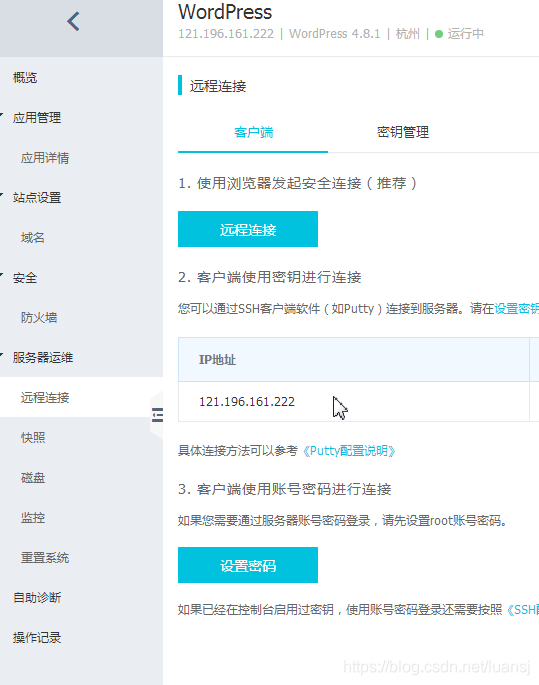Switch to the 客户端 tab

253,132
